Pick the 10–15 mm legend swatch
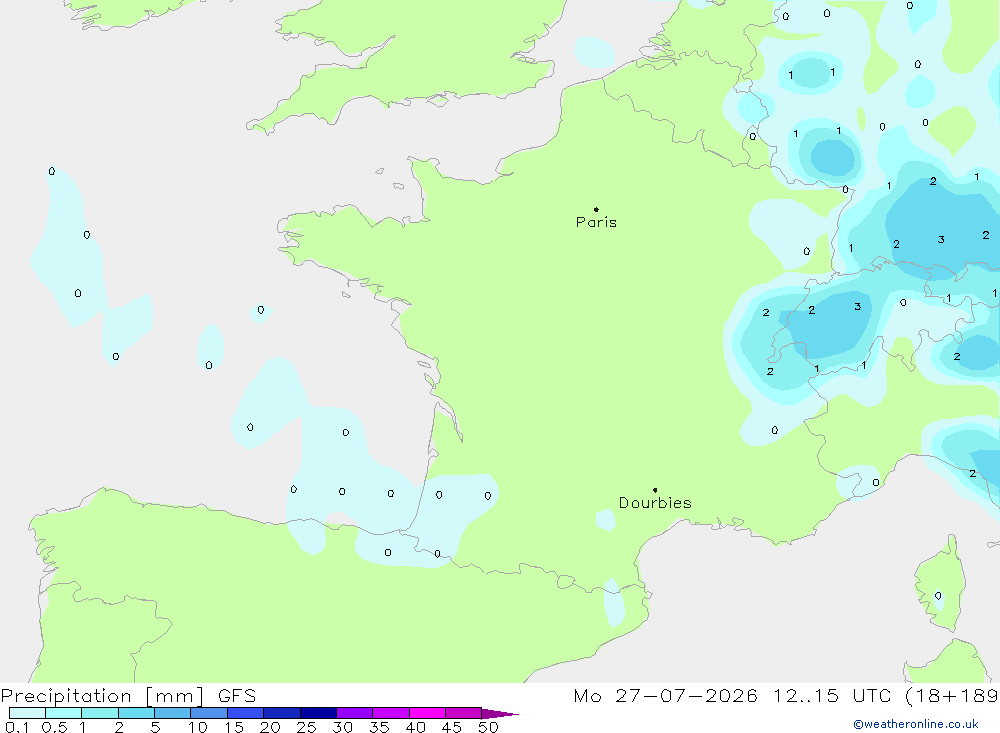 point(209,713)
